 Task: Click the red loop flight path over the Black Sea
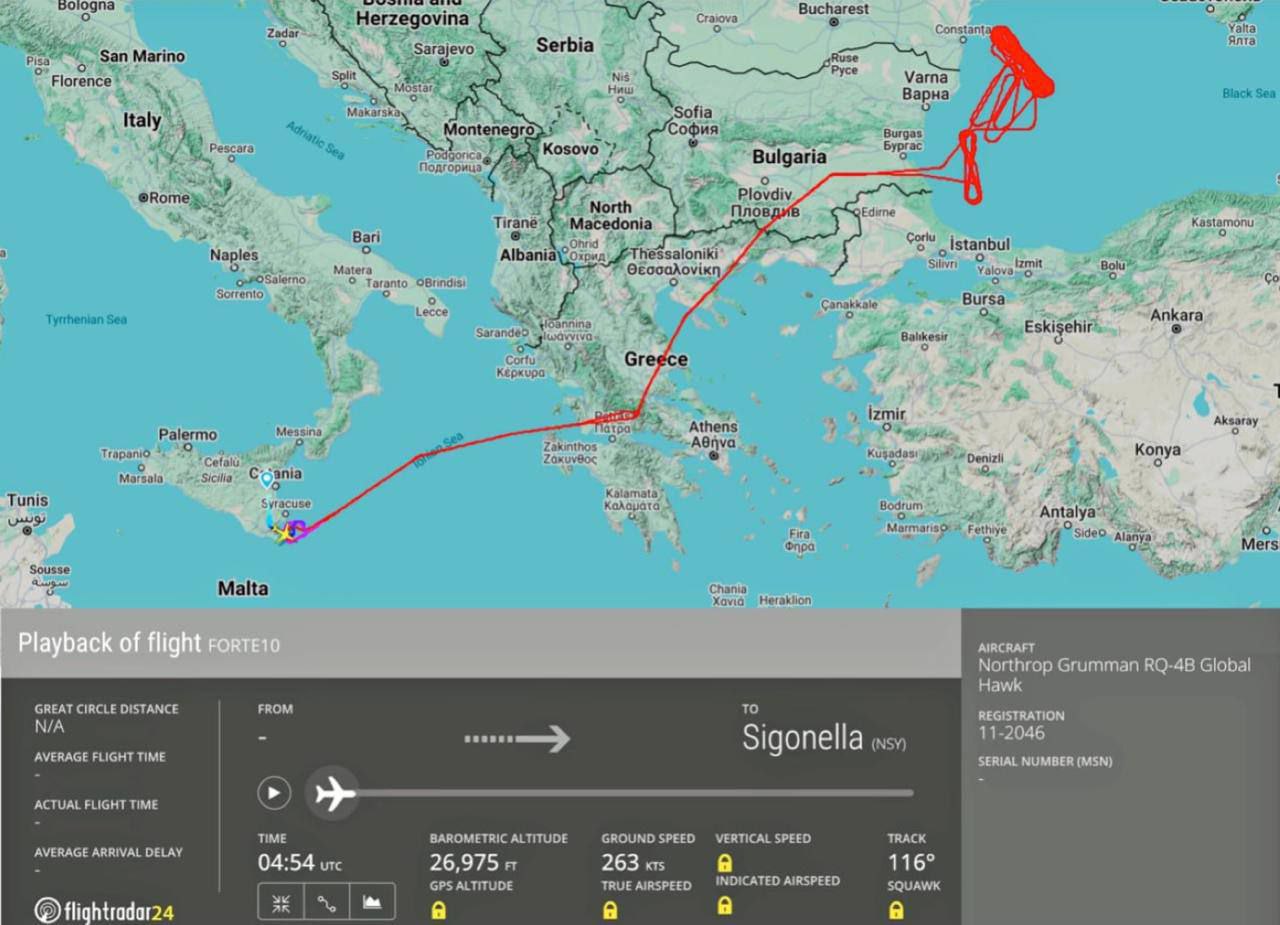(x=1020, y=60)
